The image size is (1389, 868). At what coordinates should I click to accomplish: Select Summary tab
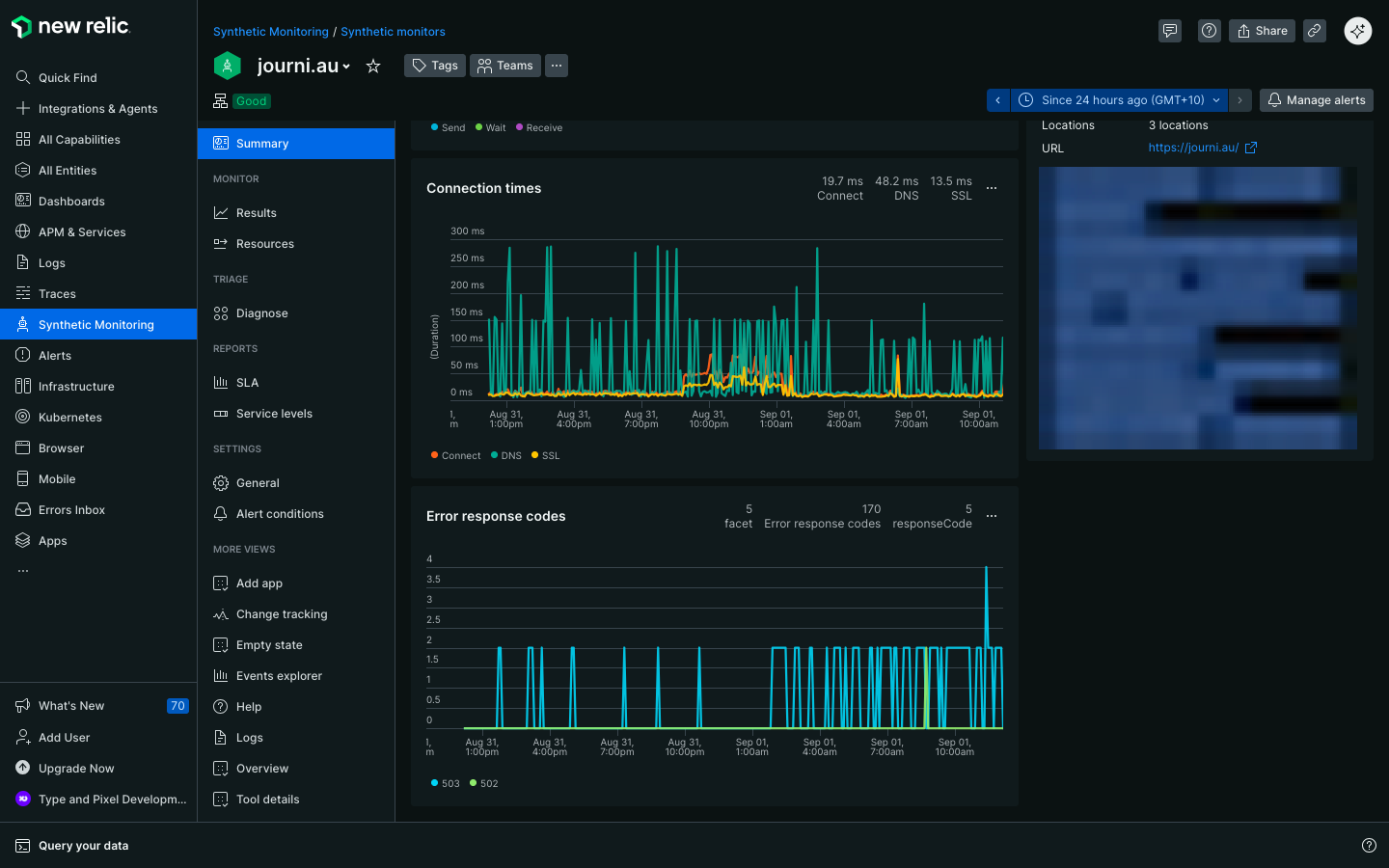296,144
